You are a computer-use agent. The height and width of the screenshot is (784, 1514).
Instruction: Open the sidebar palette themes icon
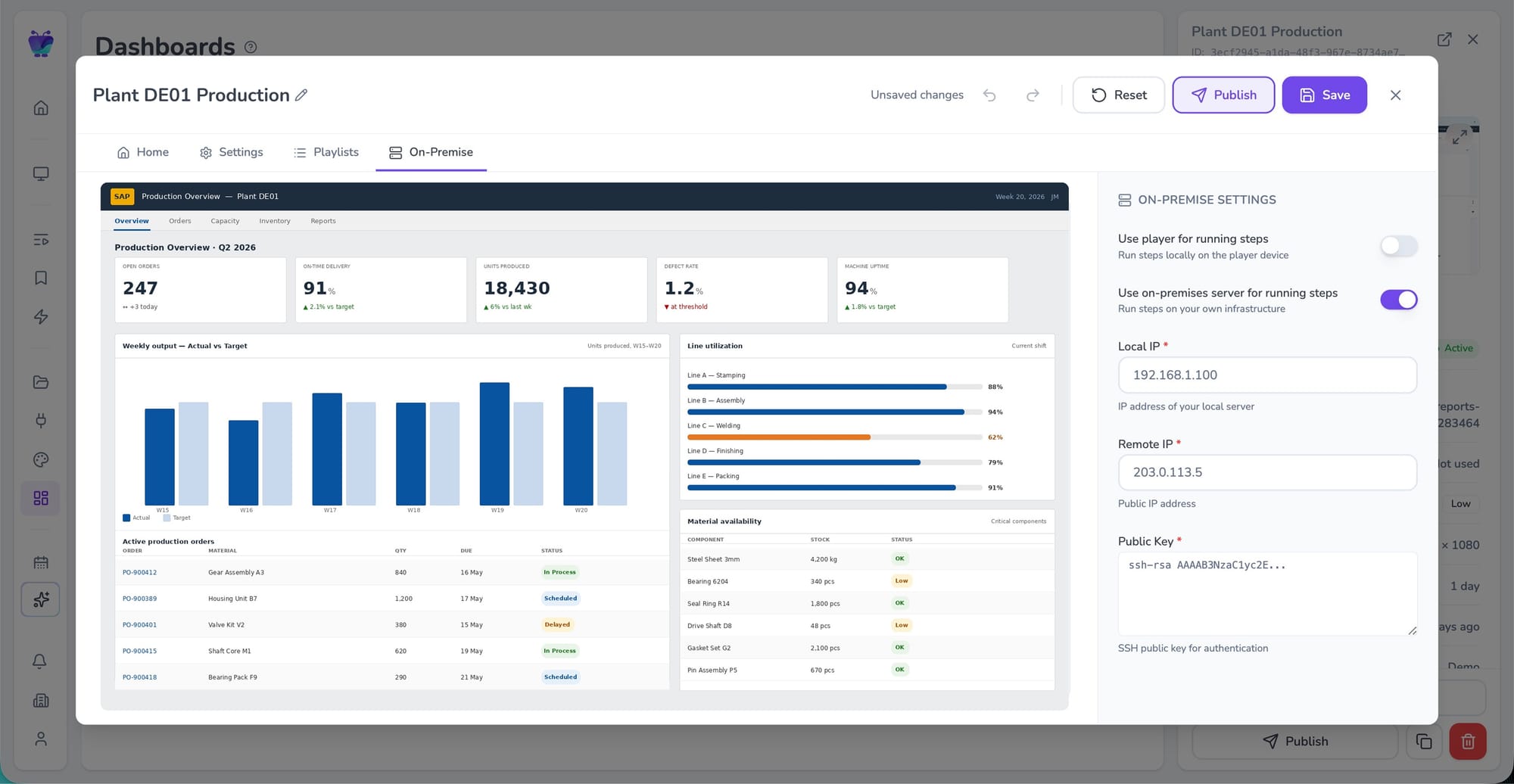[x=41, y=459]
